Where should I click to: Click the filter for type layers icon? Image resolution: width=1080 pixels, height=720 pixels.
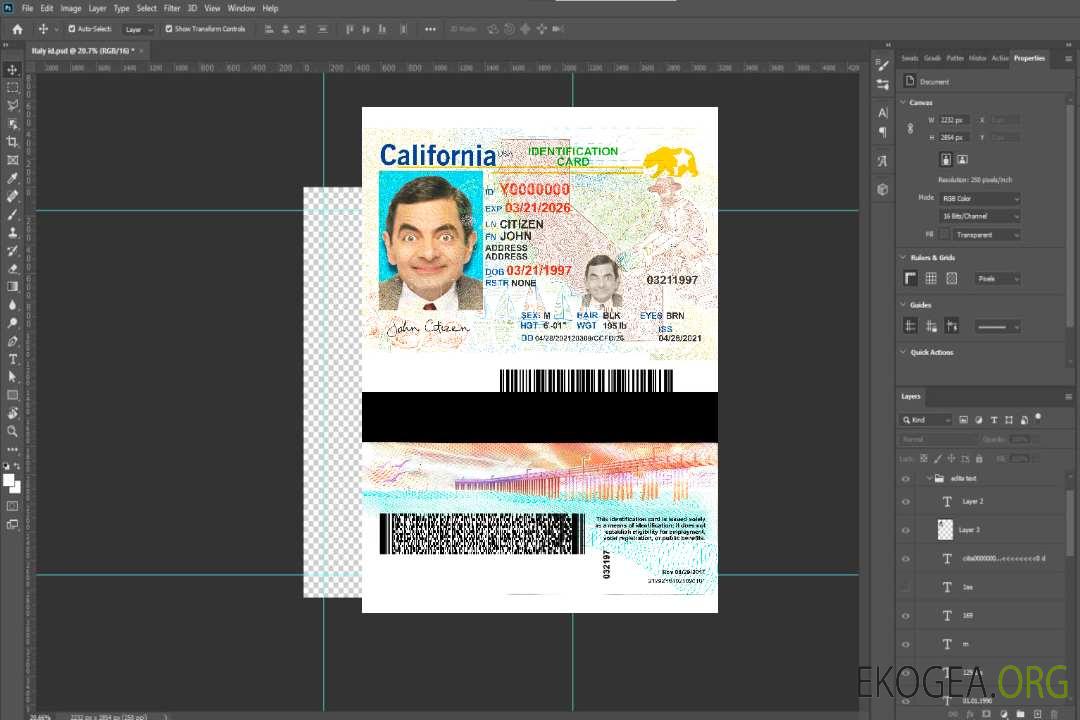point(994,420)
